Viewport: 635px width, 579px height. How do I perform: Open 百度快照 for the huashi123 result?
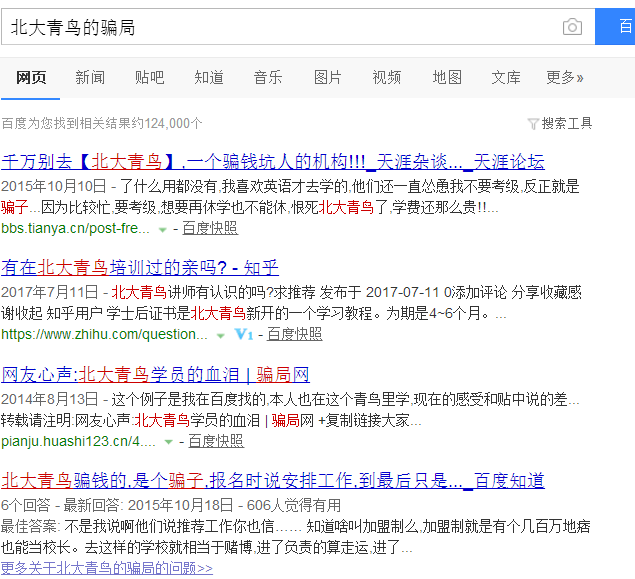pyautogui.click(x=216, y=441)
